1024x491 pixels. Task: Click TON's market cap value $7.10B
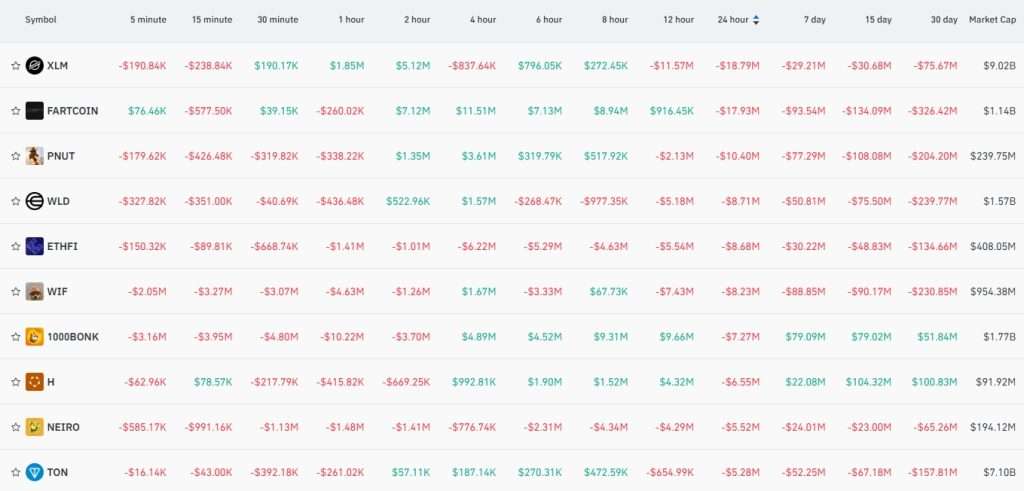998,472
